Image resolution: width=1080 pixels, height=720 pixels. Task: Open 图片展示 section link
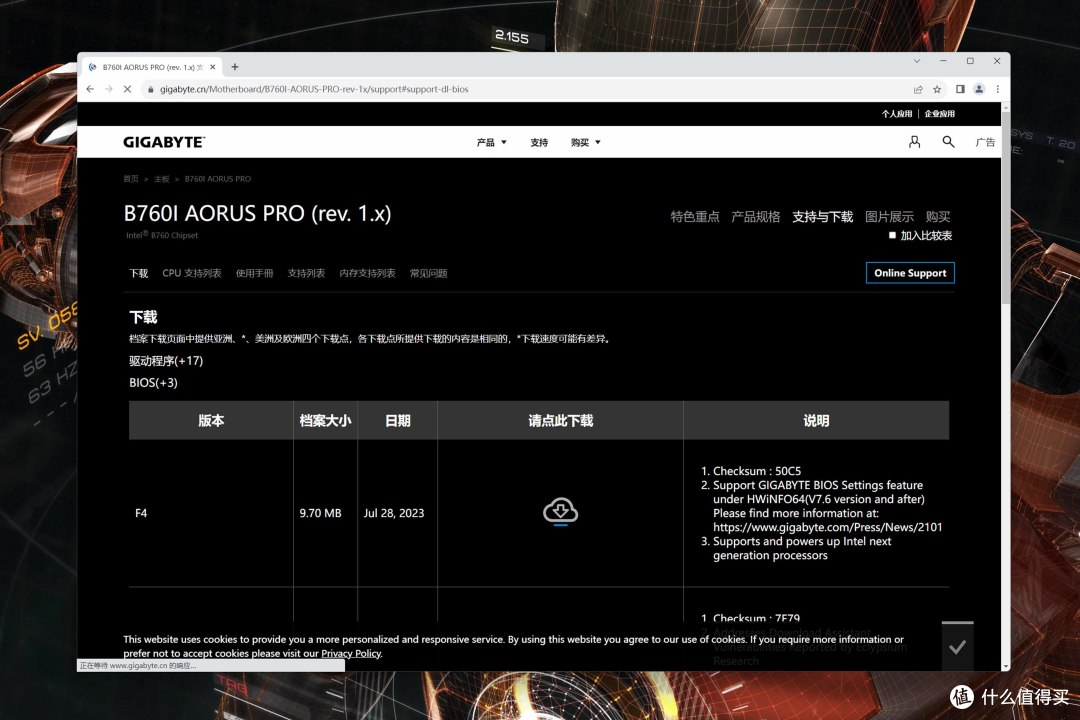click(889, 216)
